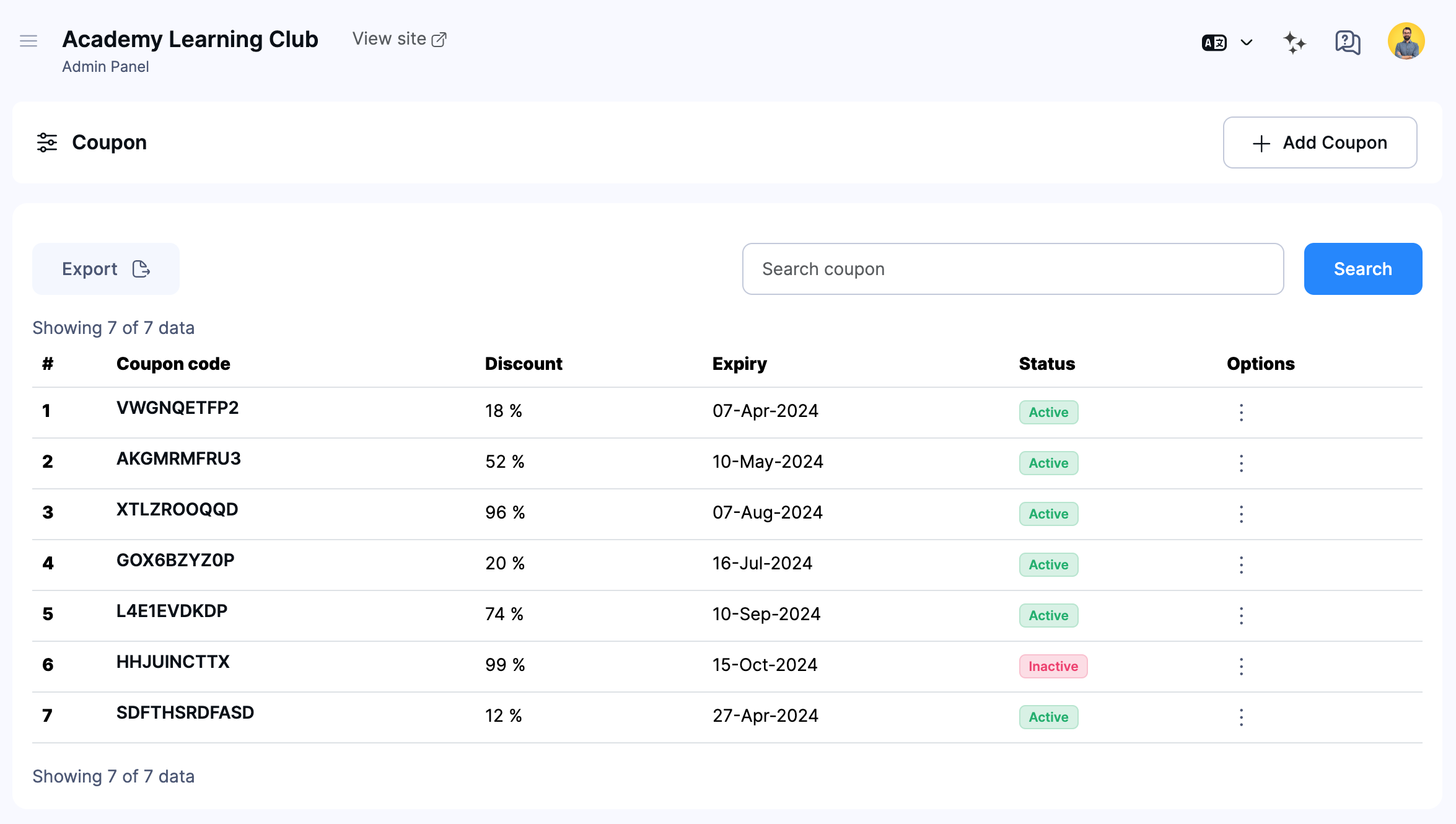The height and width of the screenshot is (824, 1456).
Task: Click the Add Coupon button
Action: [x=1320, y=142]
